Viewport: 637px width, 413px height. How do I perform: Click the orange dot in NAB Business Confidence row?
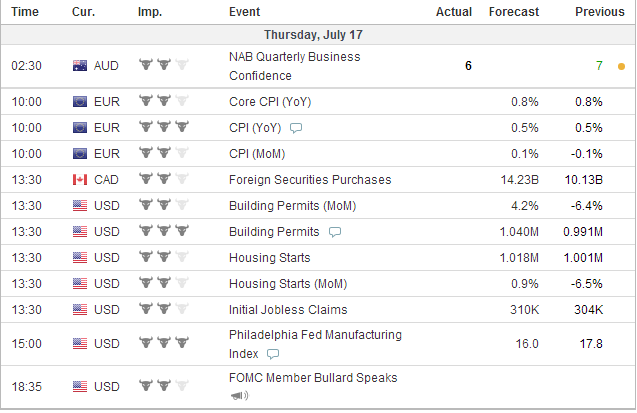[x=621, y=66]
